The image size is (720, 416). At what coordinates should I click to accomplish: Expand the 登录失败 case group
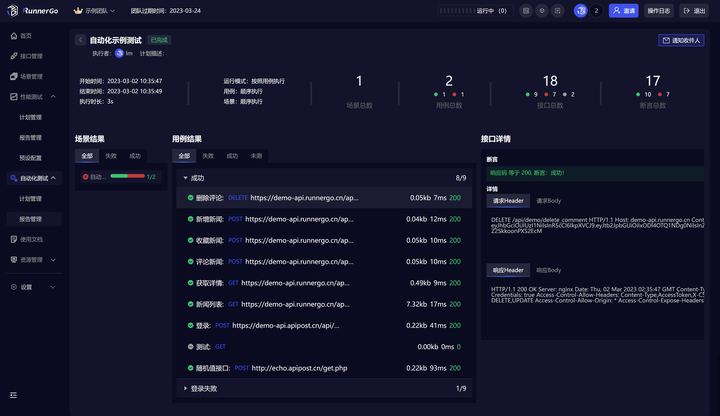tap(324, 388)
